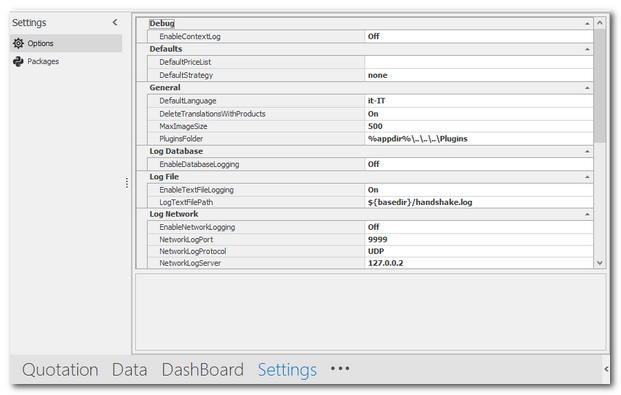Click the property grid vertical scrollbar thumb
The image size is (621, 395).
600,86
